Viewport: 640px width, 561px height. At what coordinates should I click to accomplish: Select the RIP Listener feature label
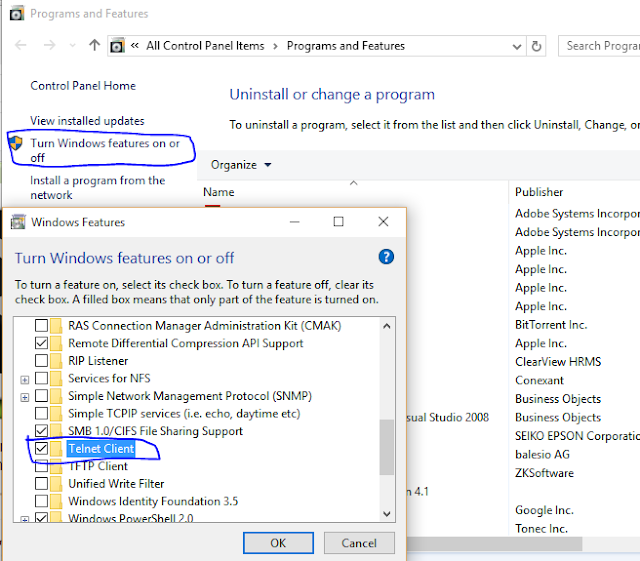98,361
